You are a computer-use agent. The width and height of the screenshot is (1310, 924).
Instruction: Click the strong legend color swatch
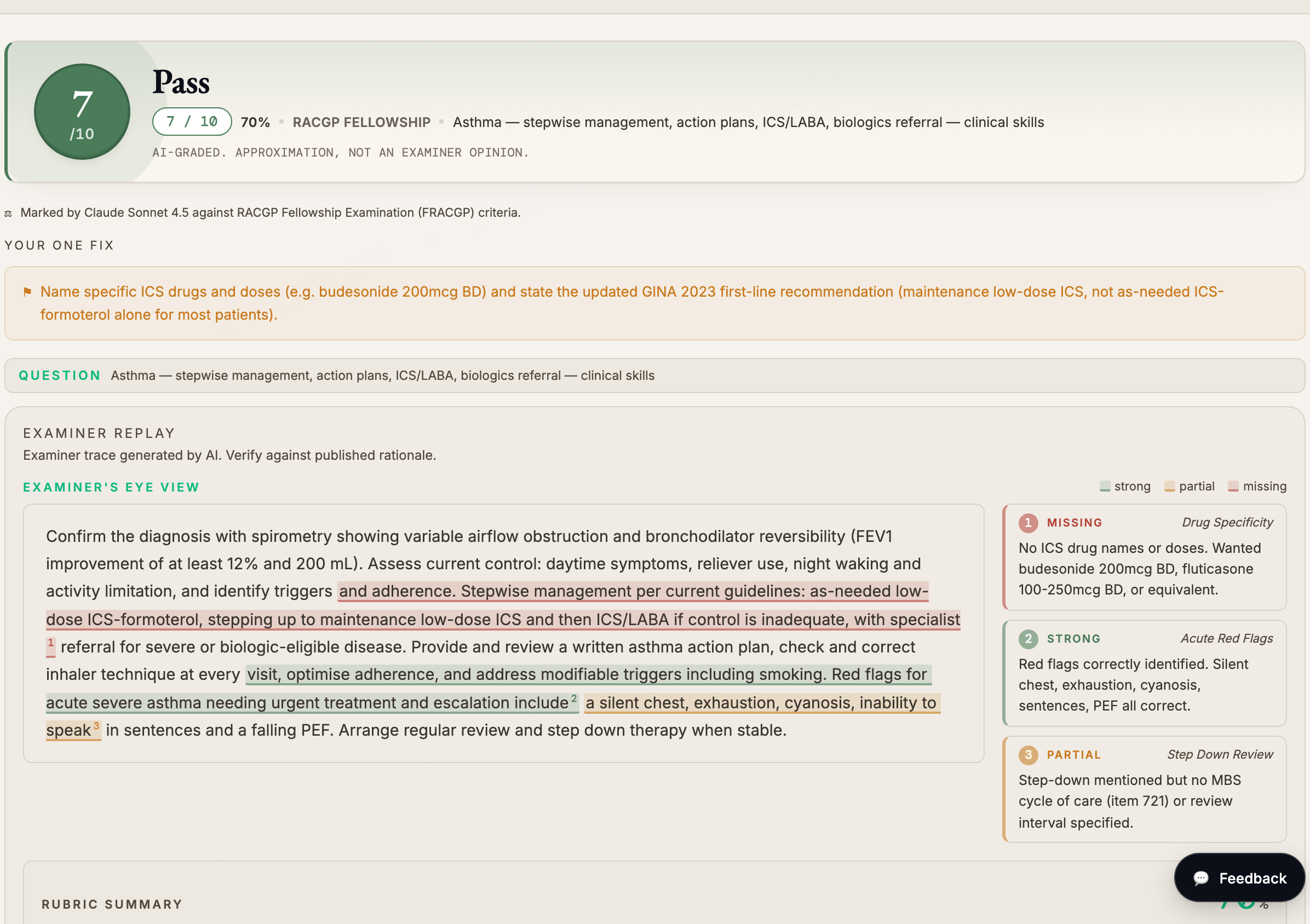(1105, 487)
